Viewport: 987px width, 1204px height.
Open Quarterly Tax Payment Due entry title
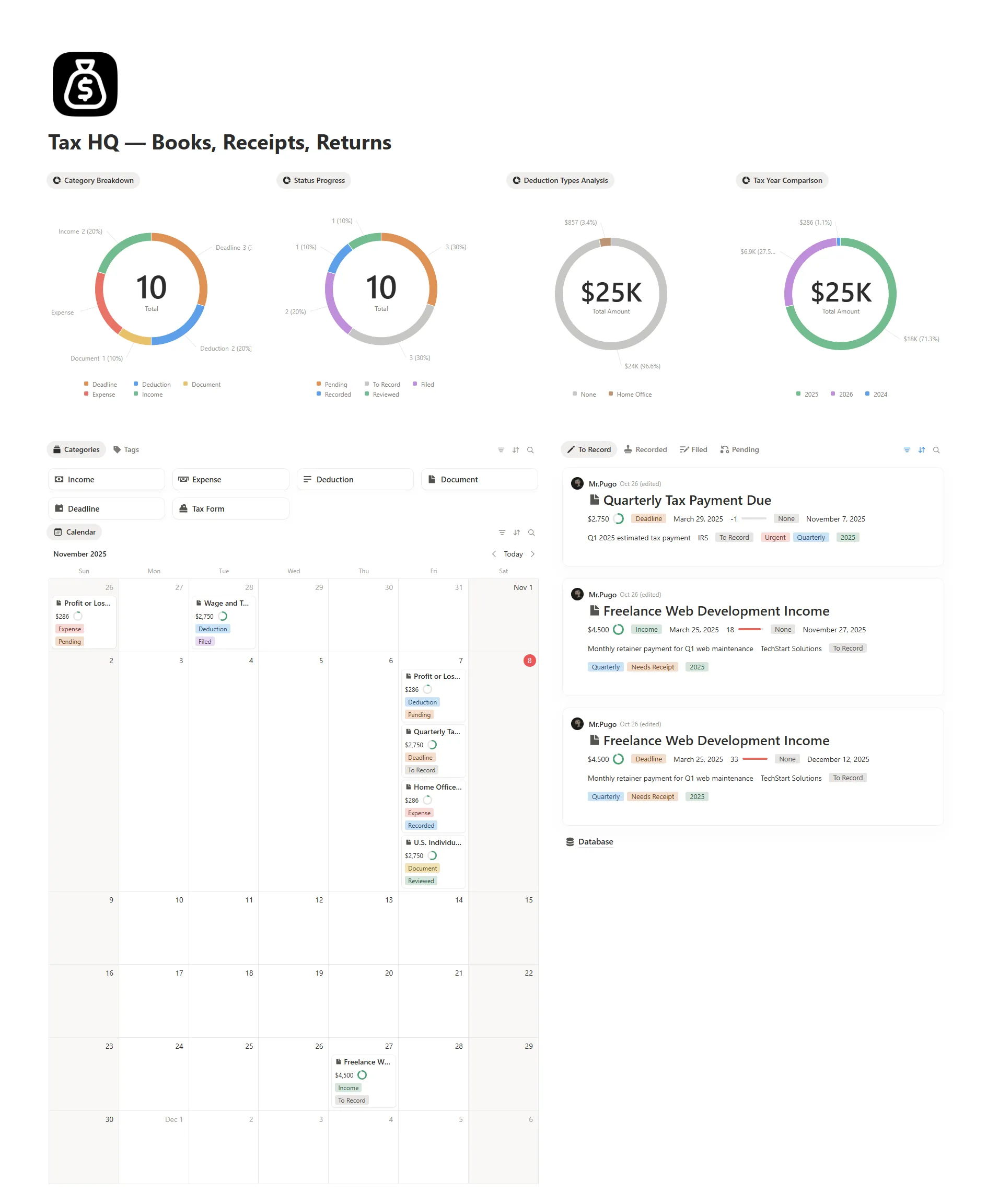tap(686, 500)
